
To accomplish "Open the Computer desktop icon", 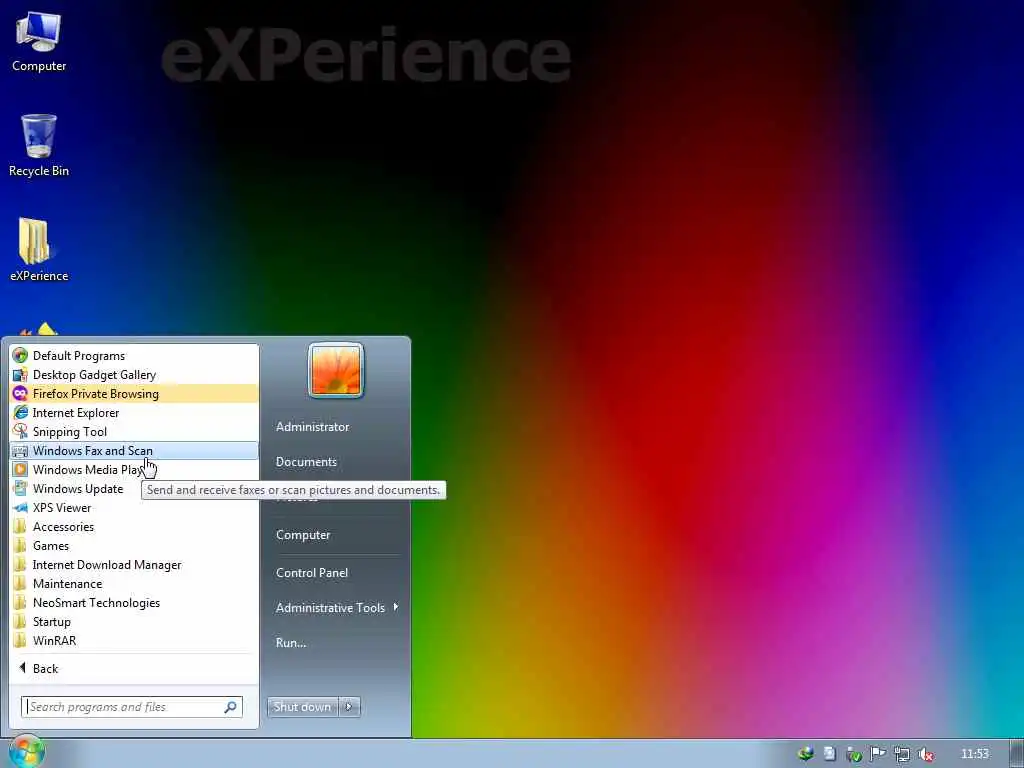I will pos(39,42).
